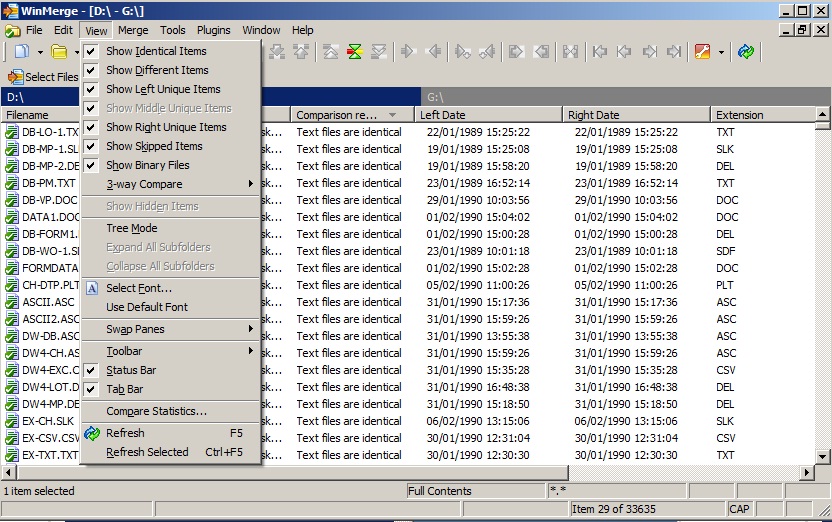
Task: Choose Use Default Font
Action: pyautogui.click(x=171, y=307)
